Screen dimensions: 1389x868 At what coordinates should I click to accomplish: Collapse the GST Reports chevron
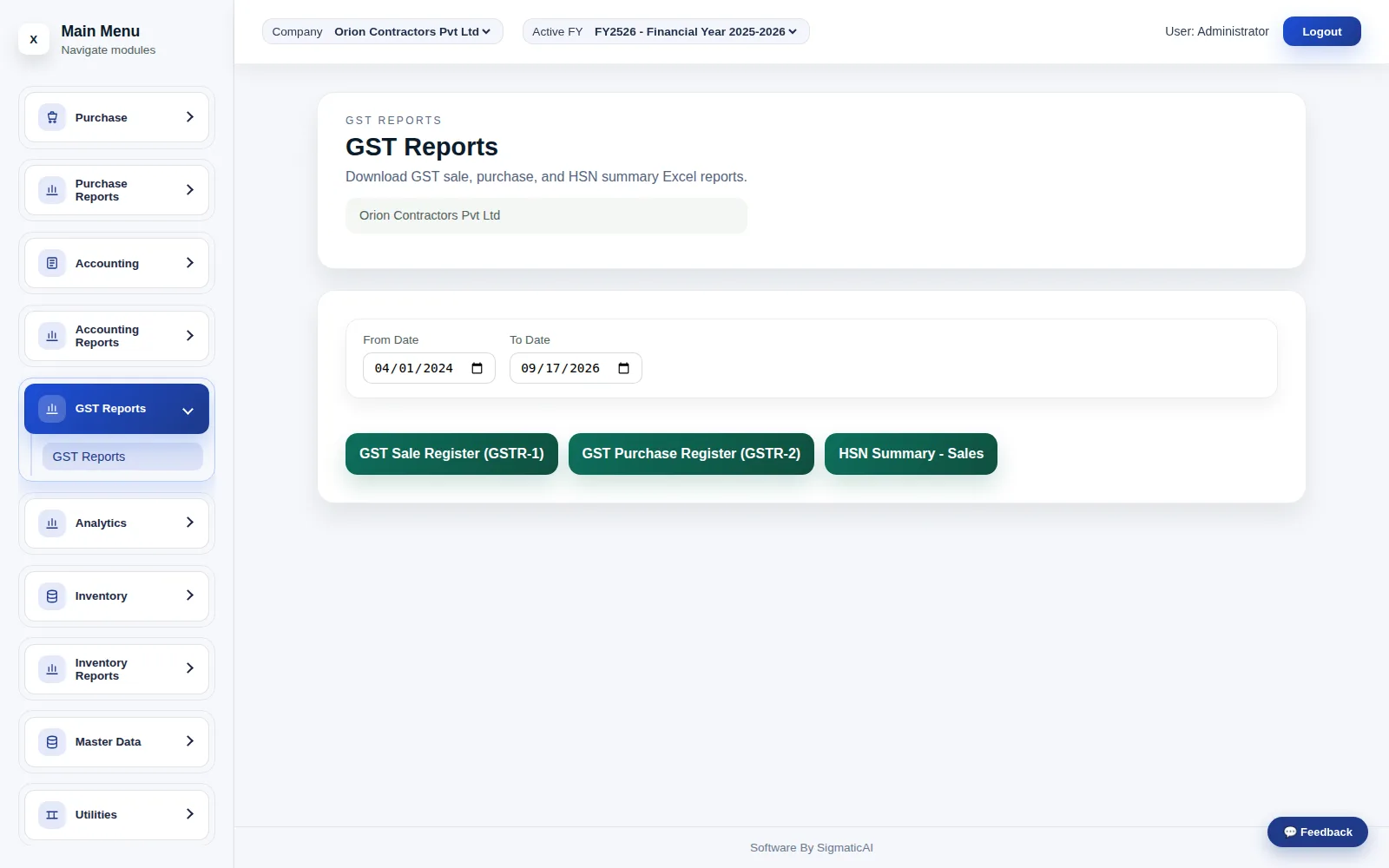188,411
